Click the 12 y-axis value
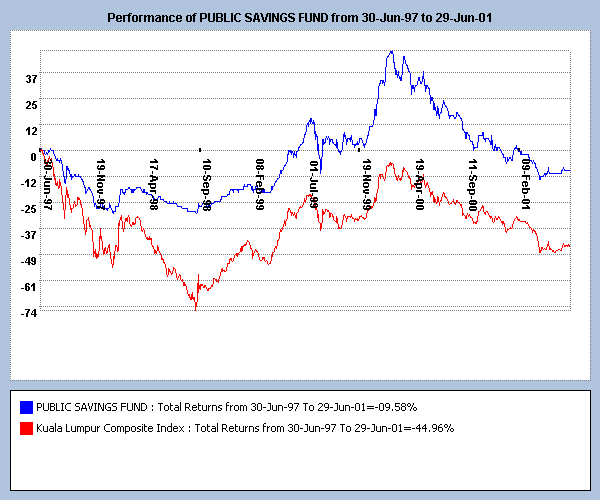600x500 pixels. (x=31, y=131)
